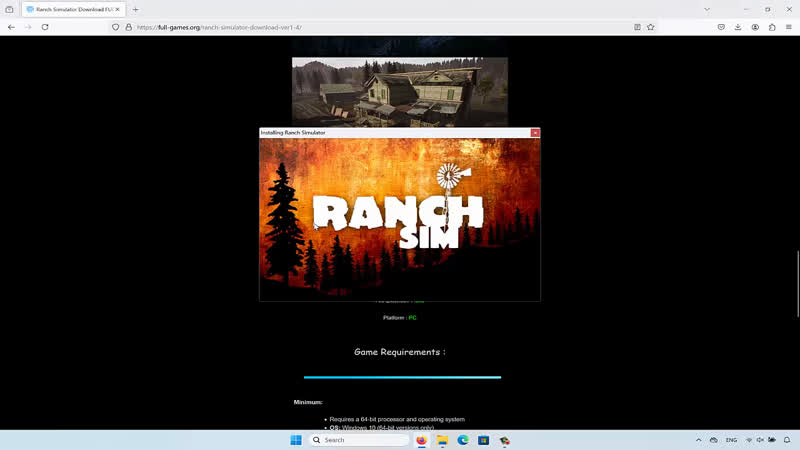Open File Explorer from the taskbar
The width and height of the screenshot is (800, 450).
442,440
